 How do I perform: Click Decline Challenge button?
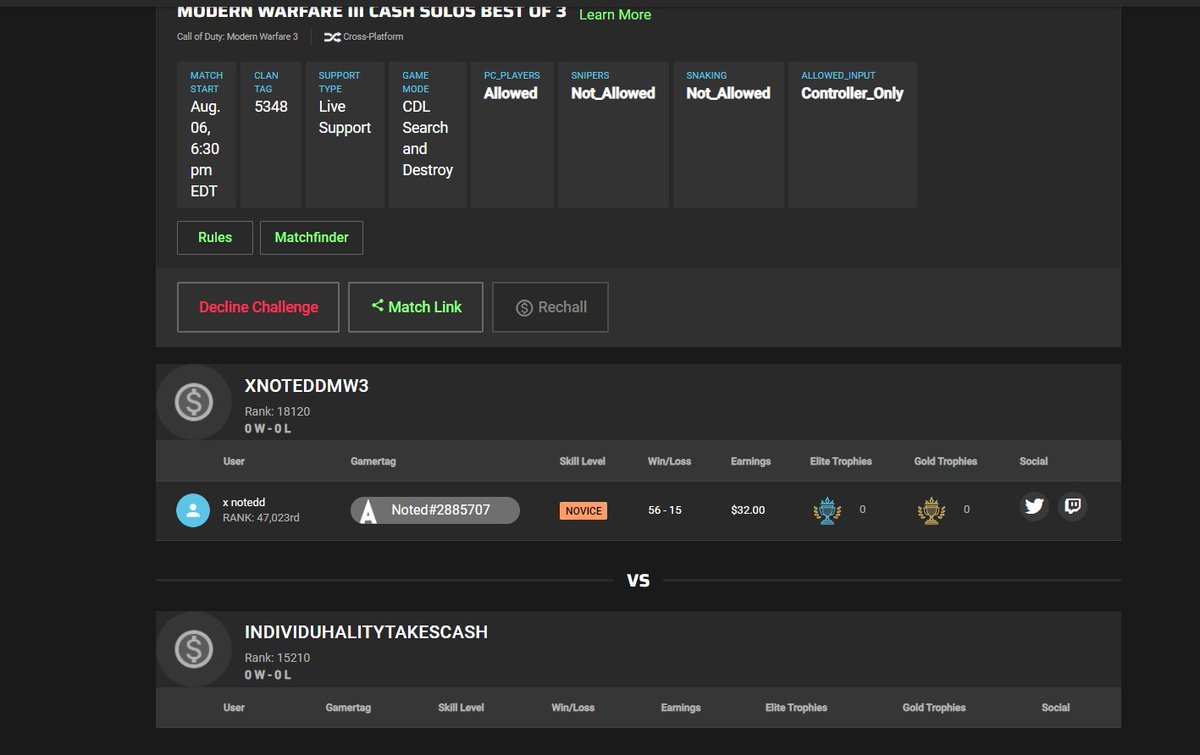point(258,307)
